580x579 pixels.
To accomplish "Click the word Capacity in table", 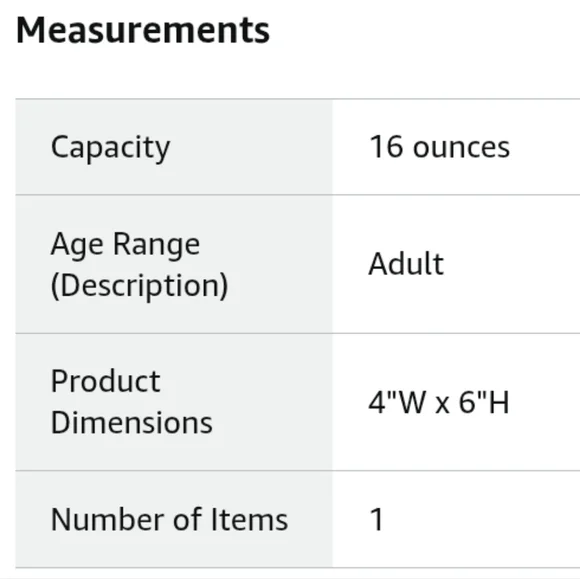I will click(110, 148).
